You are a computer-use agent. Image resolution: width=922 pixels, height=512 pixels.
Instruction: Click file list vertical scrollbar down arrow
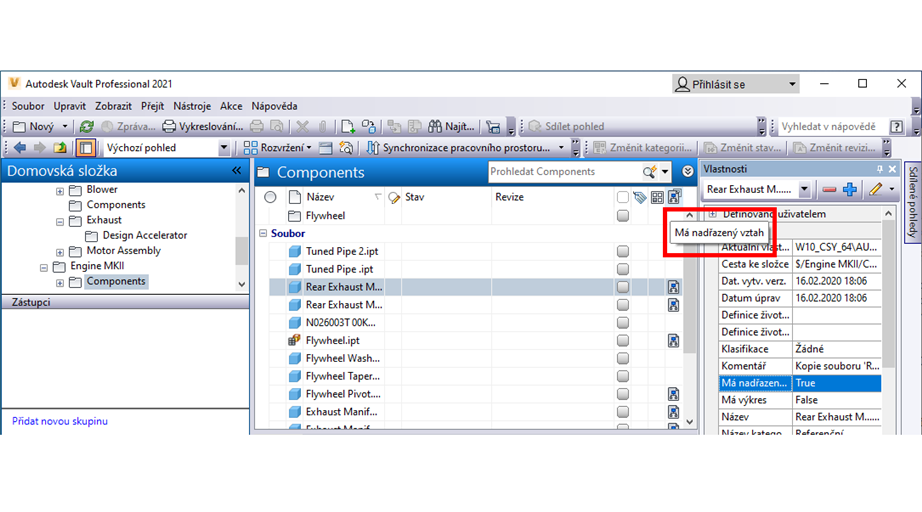tap(690, 422)
